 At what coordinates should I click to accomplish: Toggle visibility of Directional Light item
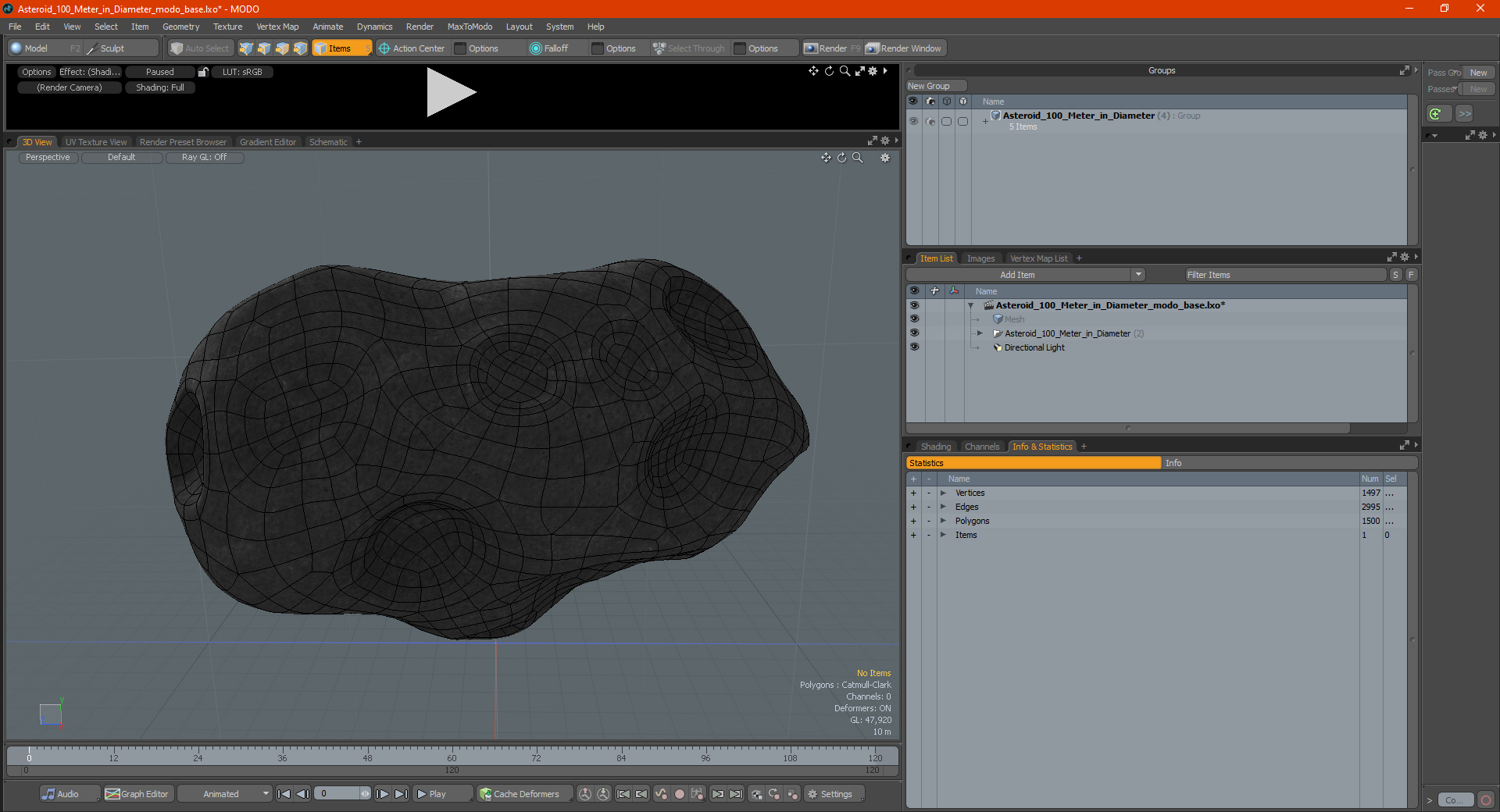pos(914,347)
